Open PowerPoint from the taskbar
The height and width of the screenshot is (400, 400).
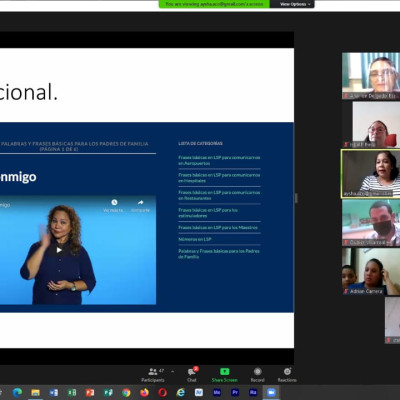coord(90,392)
